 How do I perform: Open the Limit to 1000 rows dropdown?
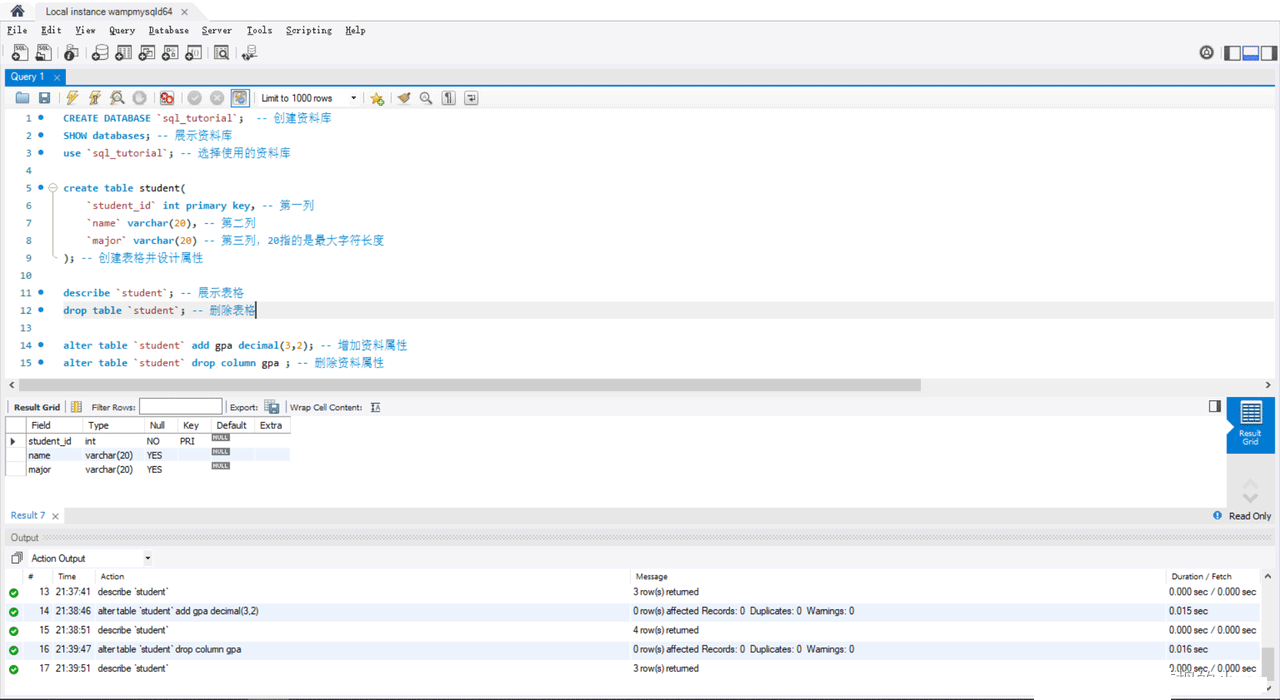coord(355,97)
